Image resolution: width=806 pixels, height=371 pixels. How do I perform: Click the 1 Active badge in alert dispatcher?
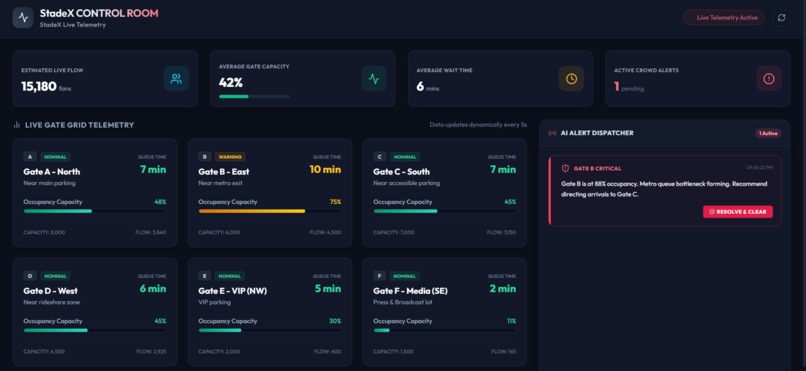768,133
